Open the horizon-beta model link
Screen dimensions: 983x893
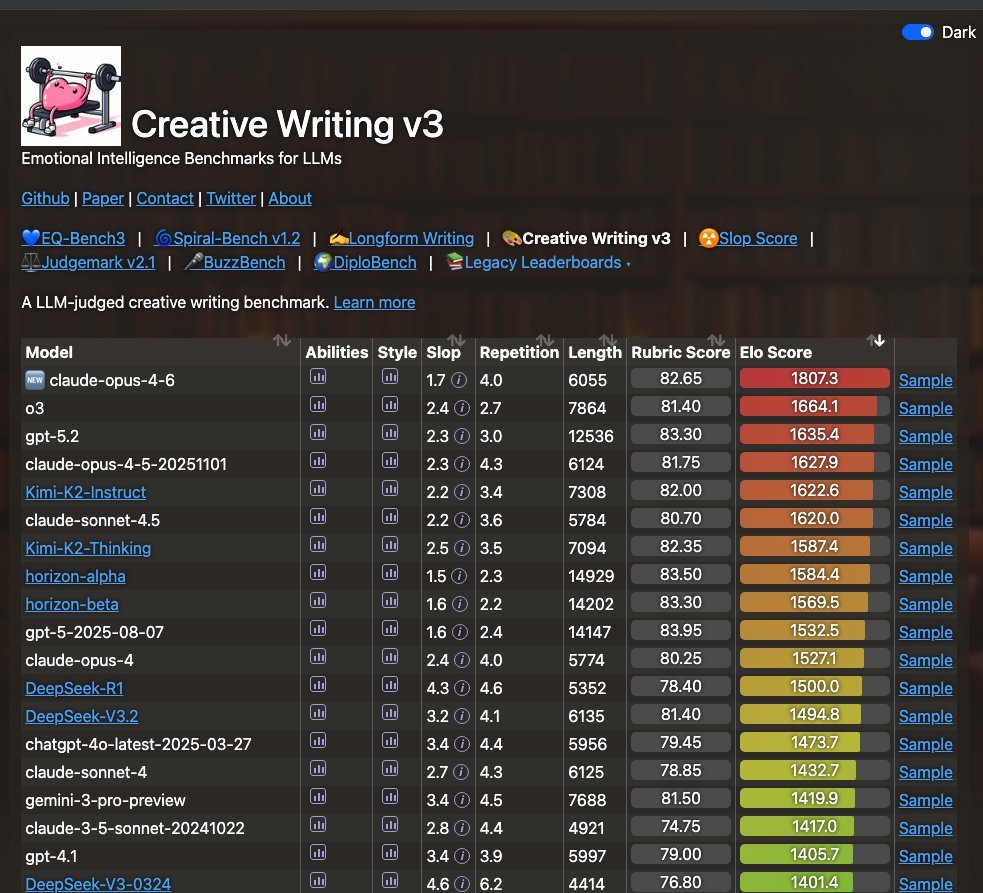click(x=71, y=604)
